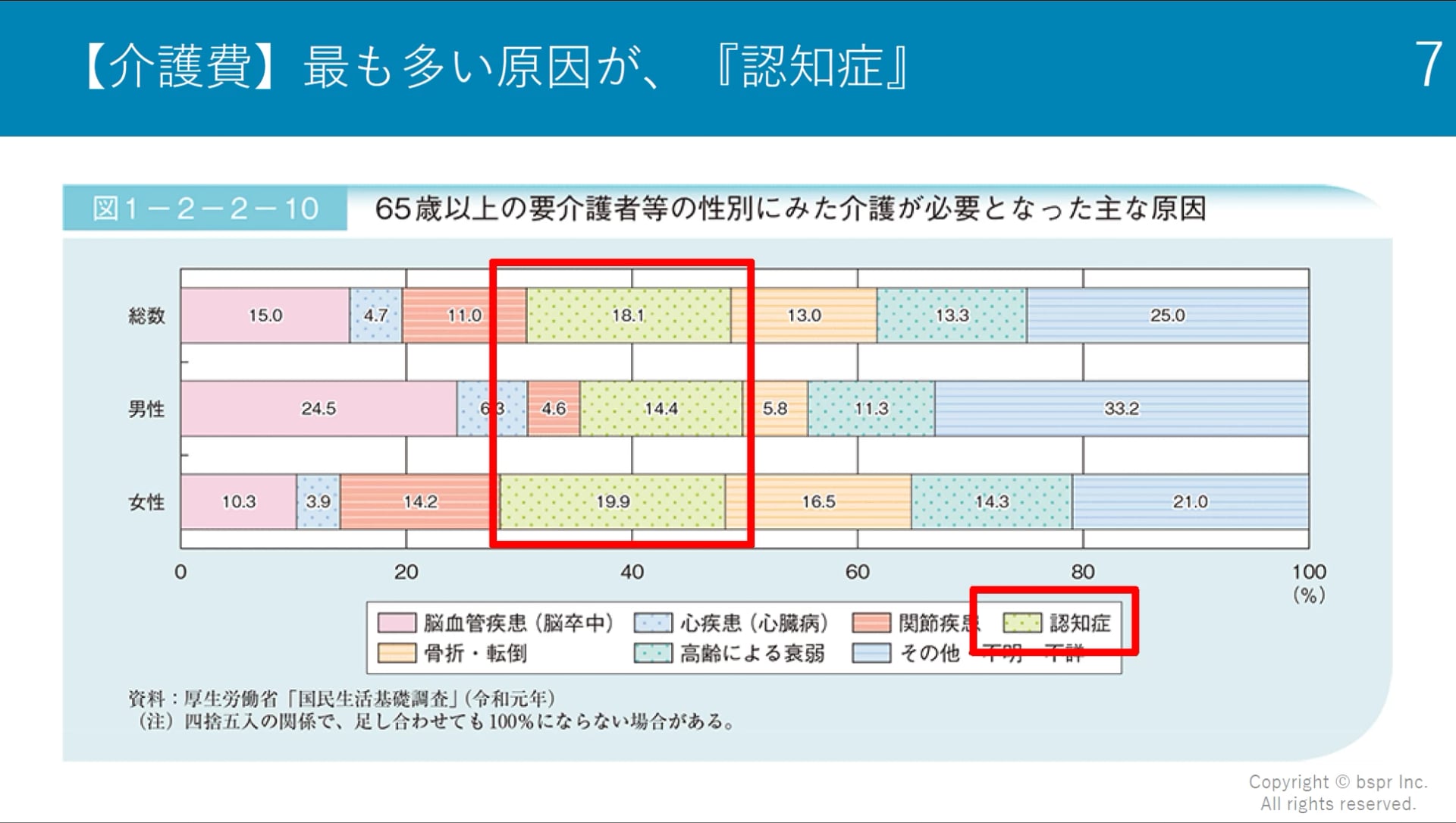The width and height of the screenshot is (1456, 823).
Task: Click the green dotted 認知症 legend swatch
Action: 1021,623
